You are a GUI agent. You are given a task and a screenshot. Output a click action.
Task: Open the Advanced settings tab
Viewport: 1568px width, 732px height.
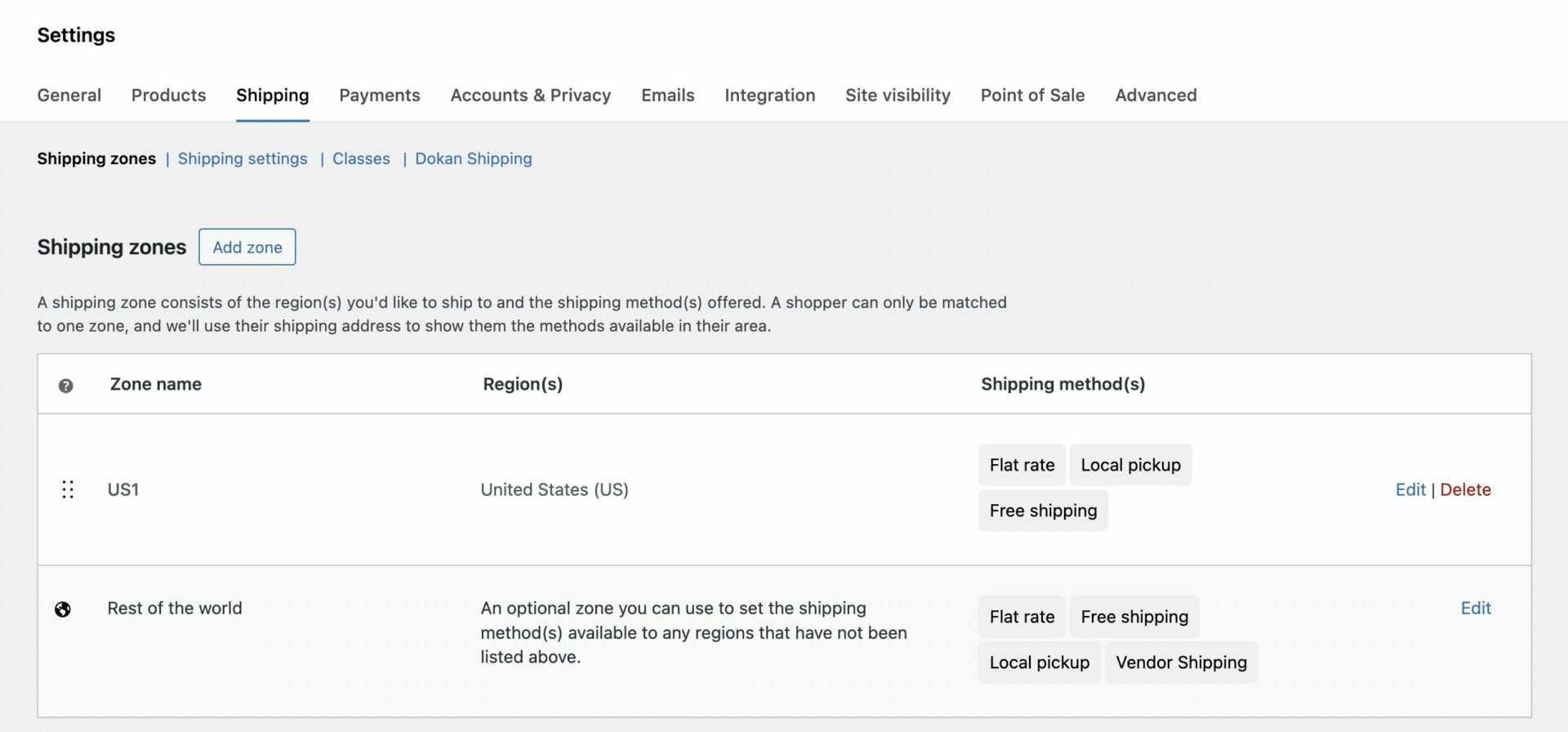(1156, 95)
